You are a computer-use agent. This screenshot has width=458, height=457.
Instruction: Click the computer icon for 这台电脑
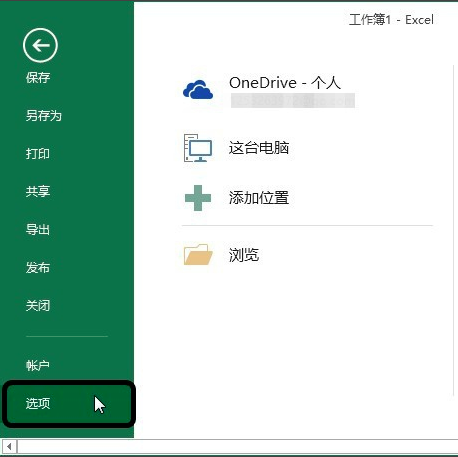tap(198, 148)
